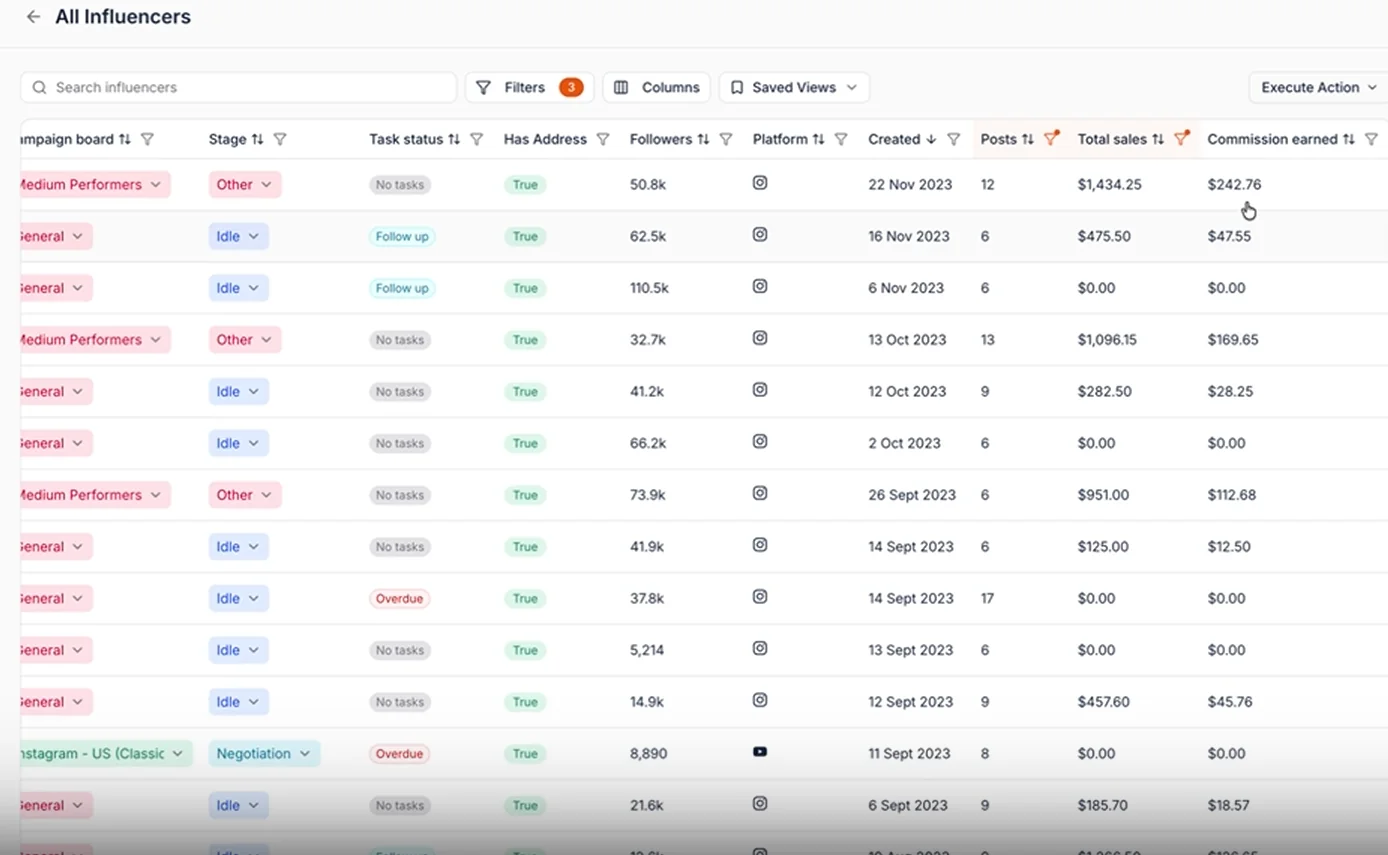The image size is (1388, 855).
Task: Open the Created column filter funnel
Action: tap(954, 140)
